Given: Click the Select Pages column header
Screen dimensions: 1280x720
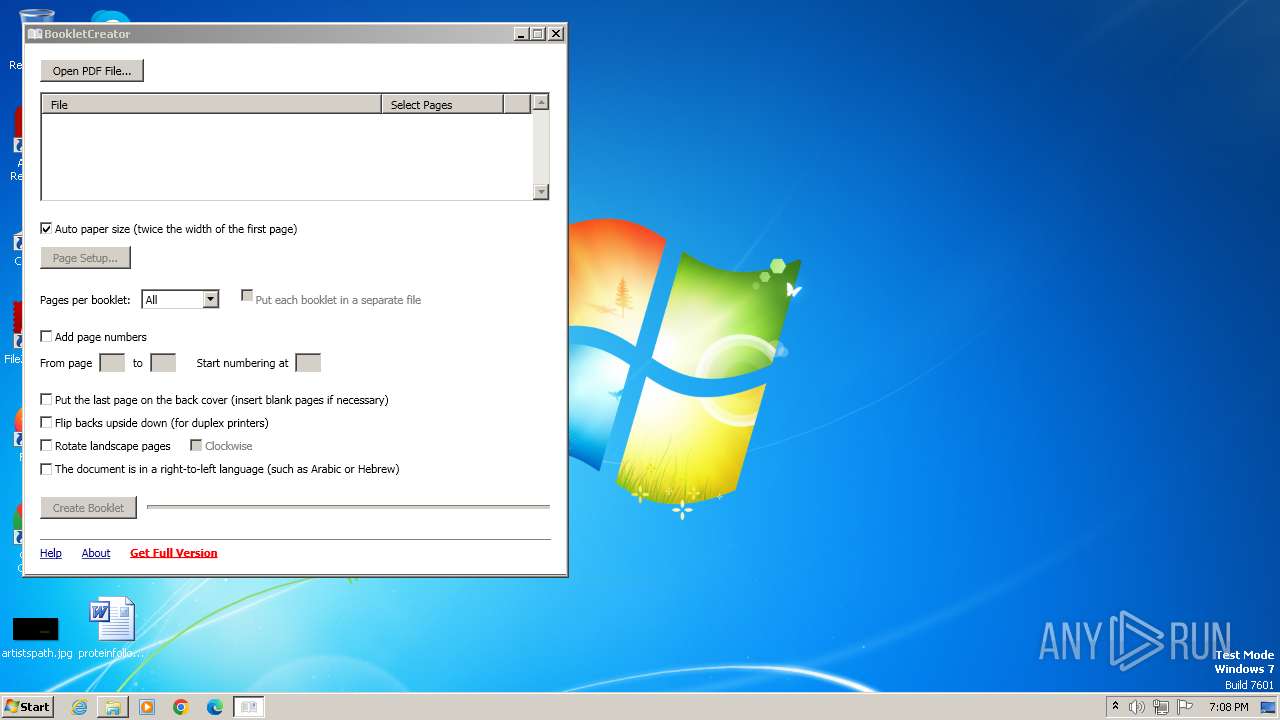Looking at the screenshot, I should pyautogui.click(x=442, y=104).
